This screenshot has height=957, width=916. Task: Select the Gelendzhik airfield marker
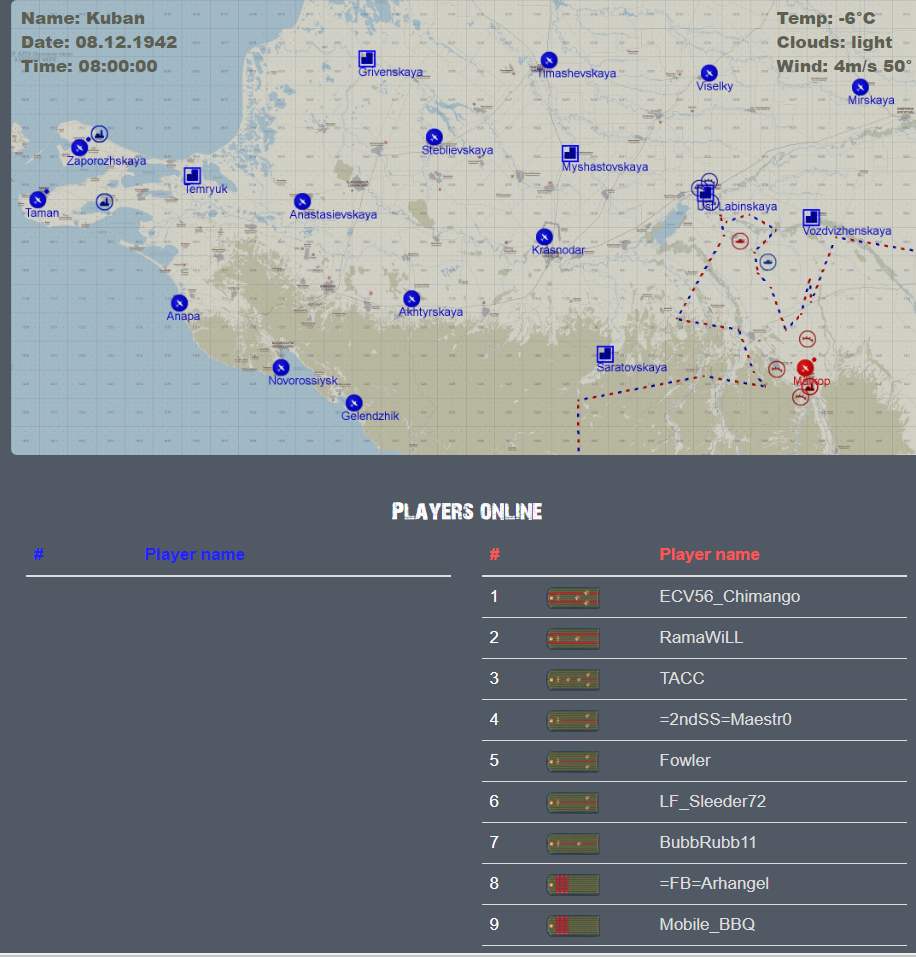[354, 403]
